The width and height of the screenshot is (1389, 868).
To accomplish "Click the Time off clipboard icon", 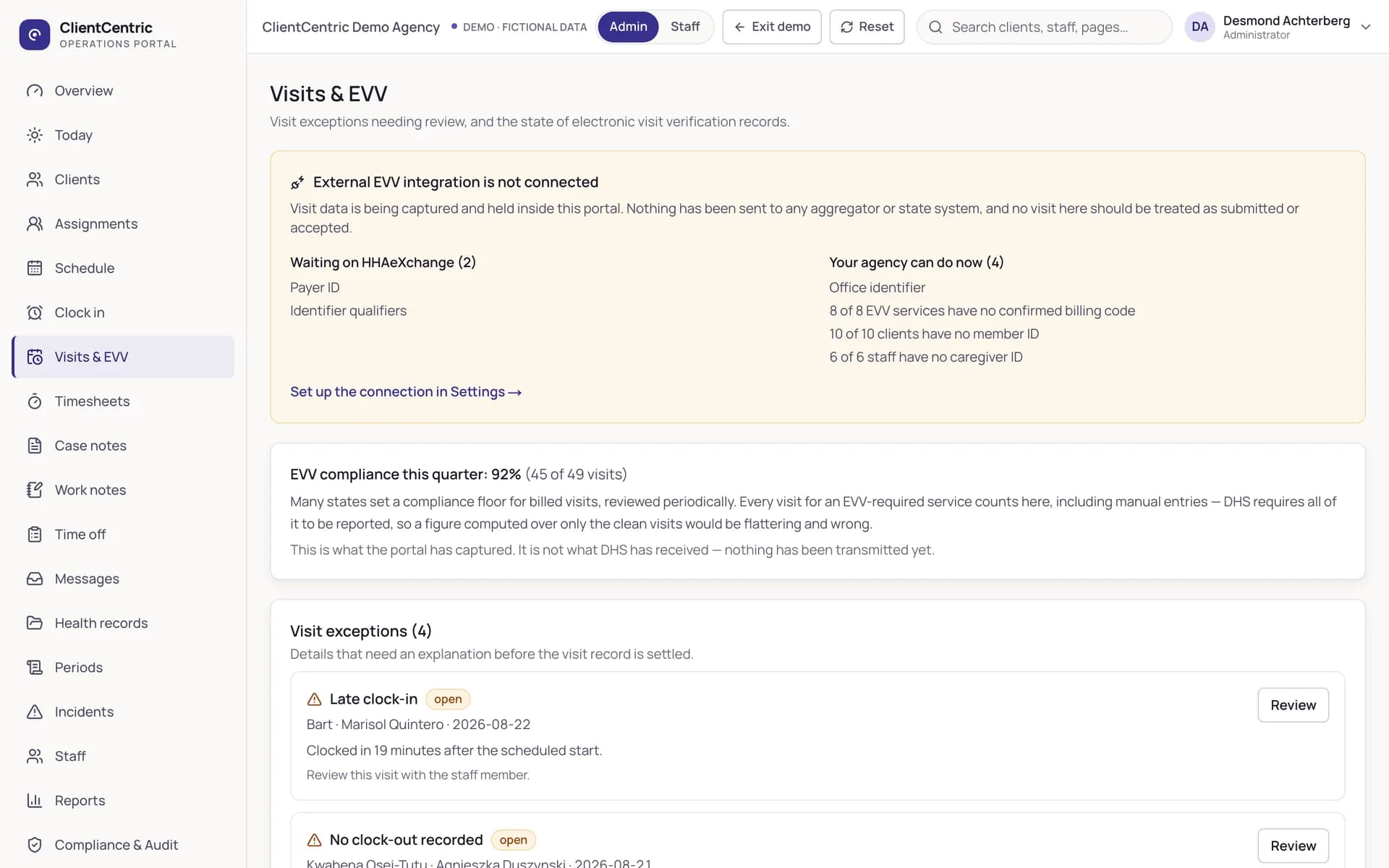I will point(35,535).
